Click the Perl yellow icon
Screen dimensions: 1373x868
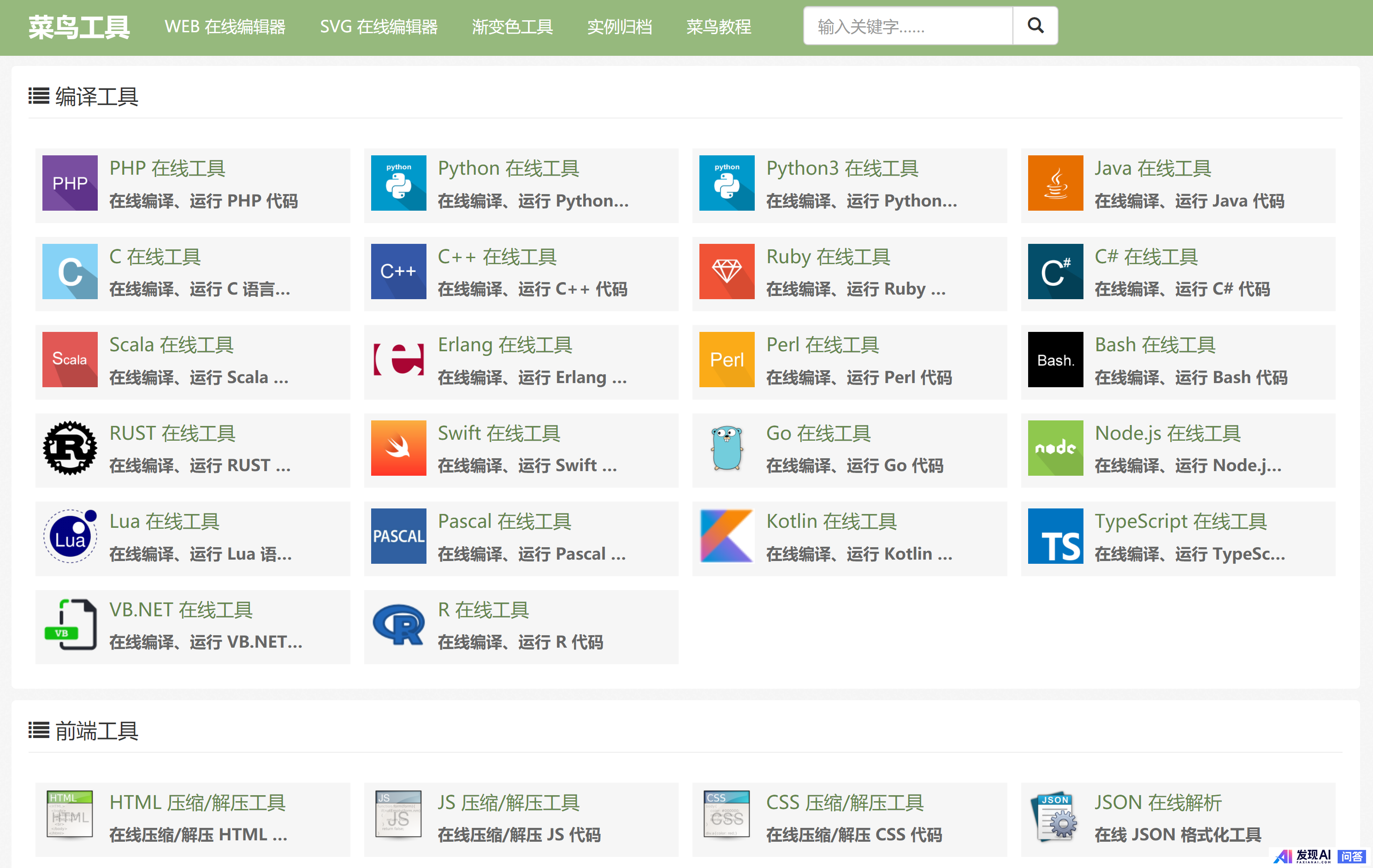coord(727,360)
